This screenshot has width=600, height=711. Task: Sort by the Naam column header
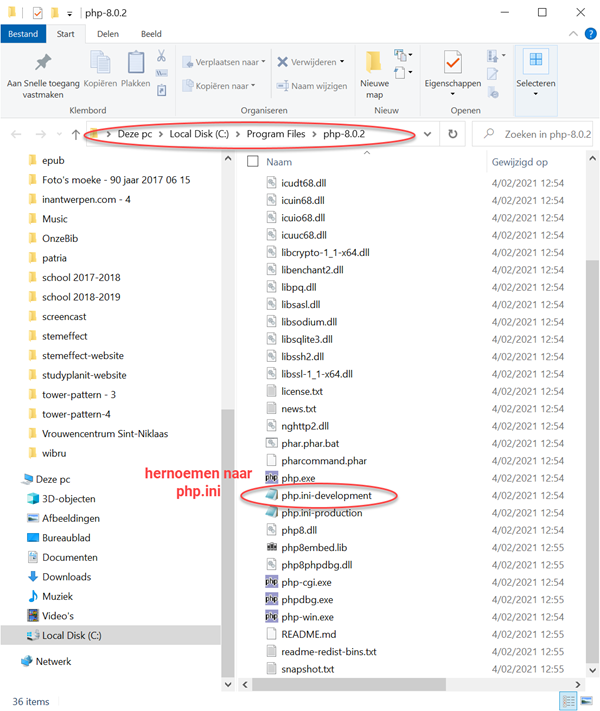click(279, 162)
